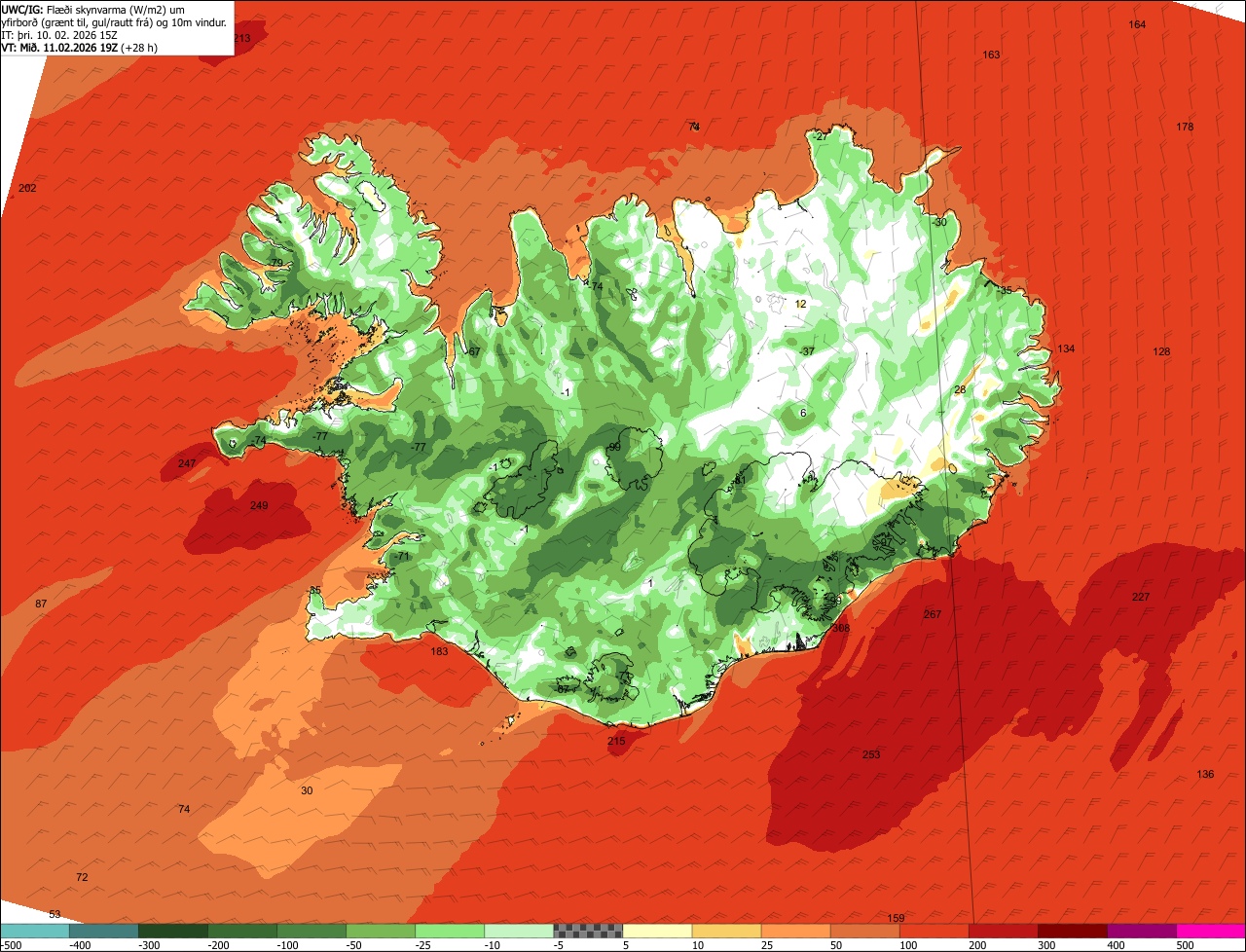Click the legend swatch between 200 and 300
This screenshot has width=1246, height=952.
(1003, 931)
